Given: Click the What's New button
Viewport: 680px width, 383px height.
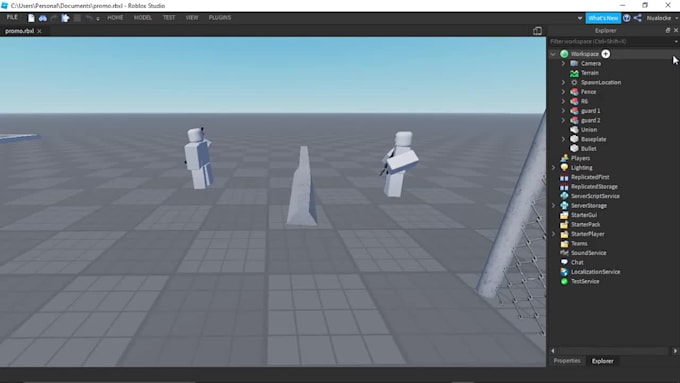Looking at the screenshot, I should pyautogui.click(x=603, y=18).
